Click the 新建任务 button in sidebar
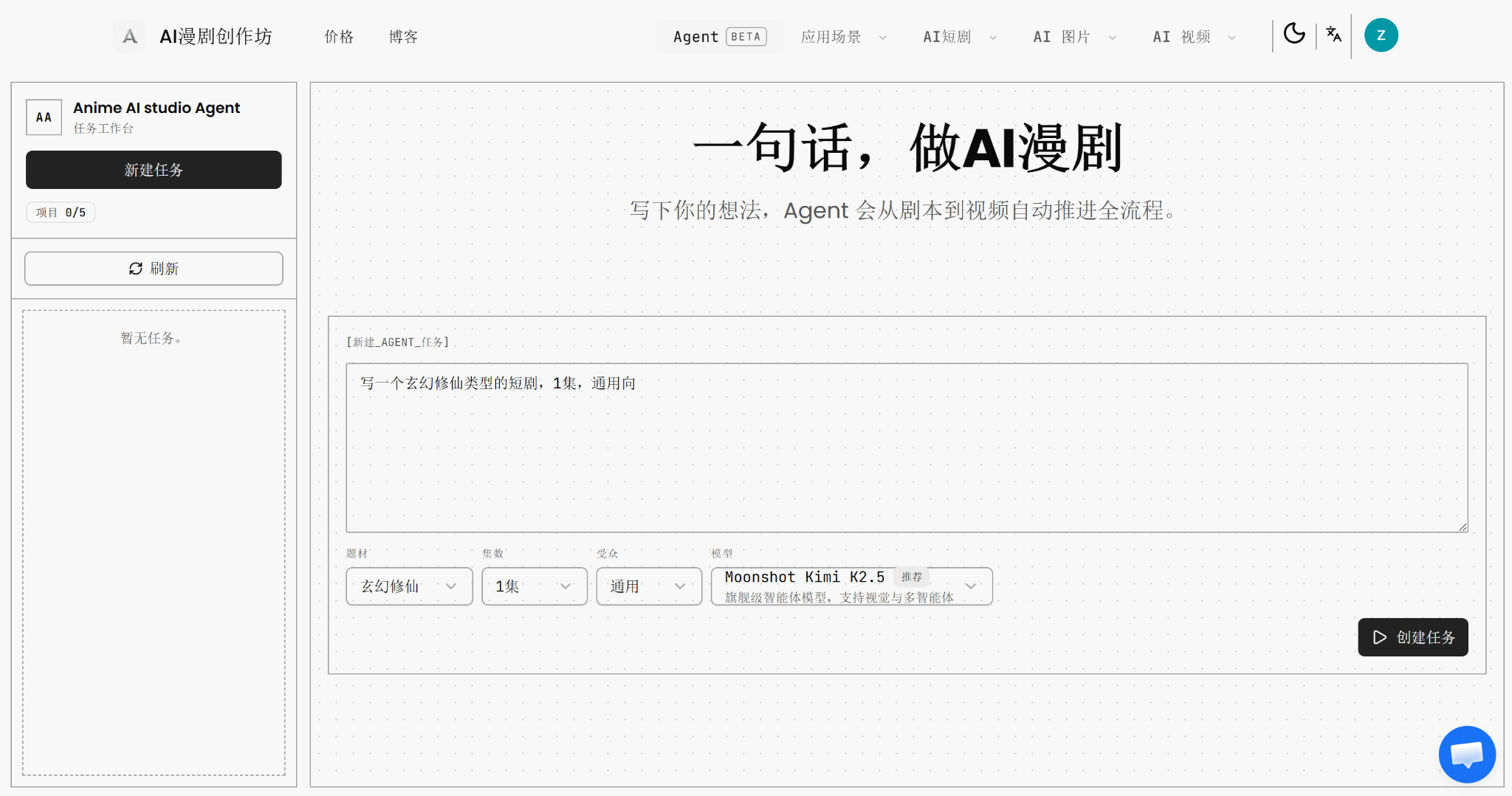This screenshot has height=796, width=1512. coord(154,170)
